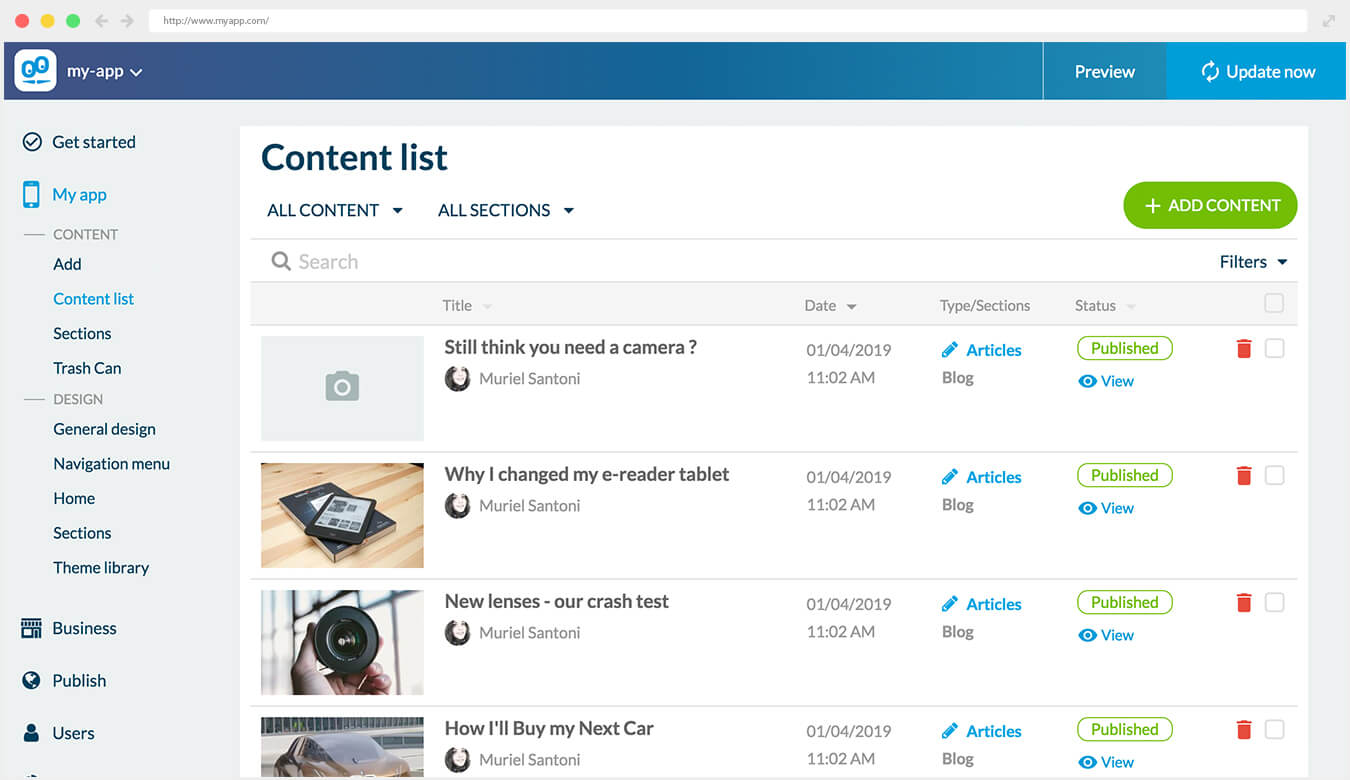Click the camera placeholder thumbnail
This screenshot has height=780, width=1350.
pyautogui.click(x=342, y=388)
